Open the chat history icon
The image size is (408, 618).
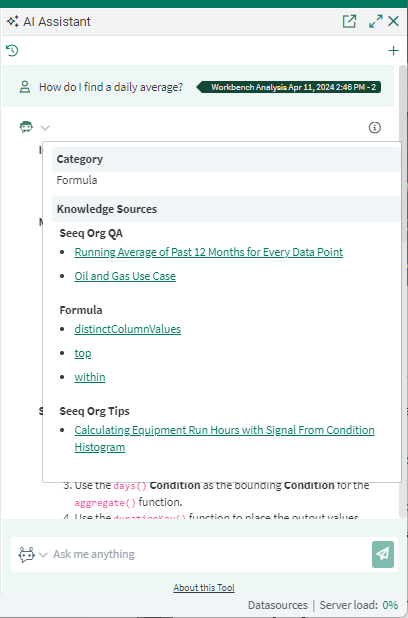point(12,50)
